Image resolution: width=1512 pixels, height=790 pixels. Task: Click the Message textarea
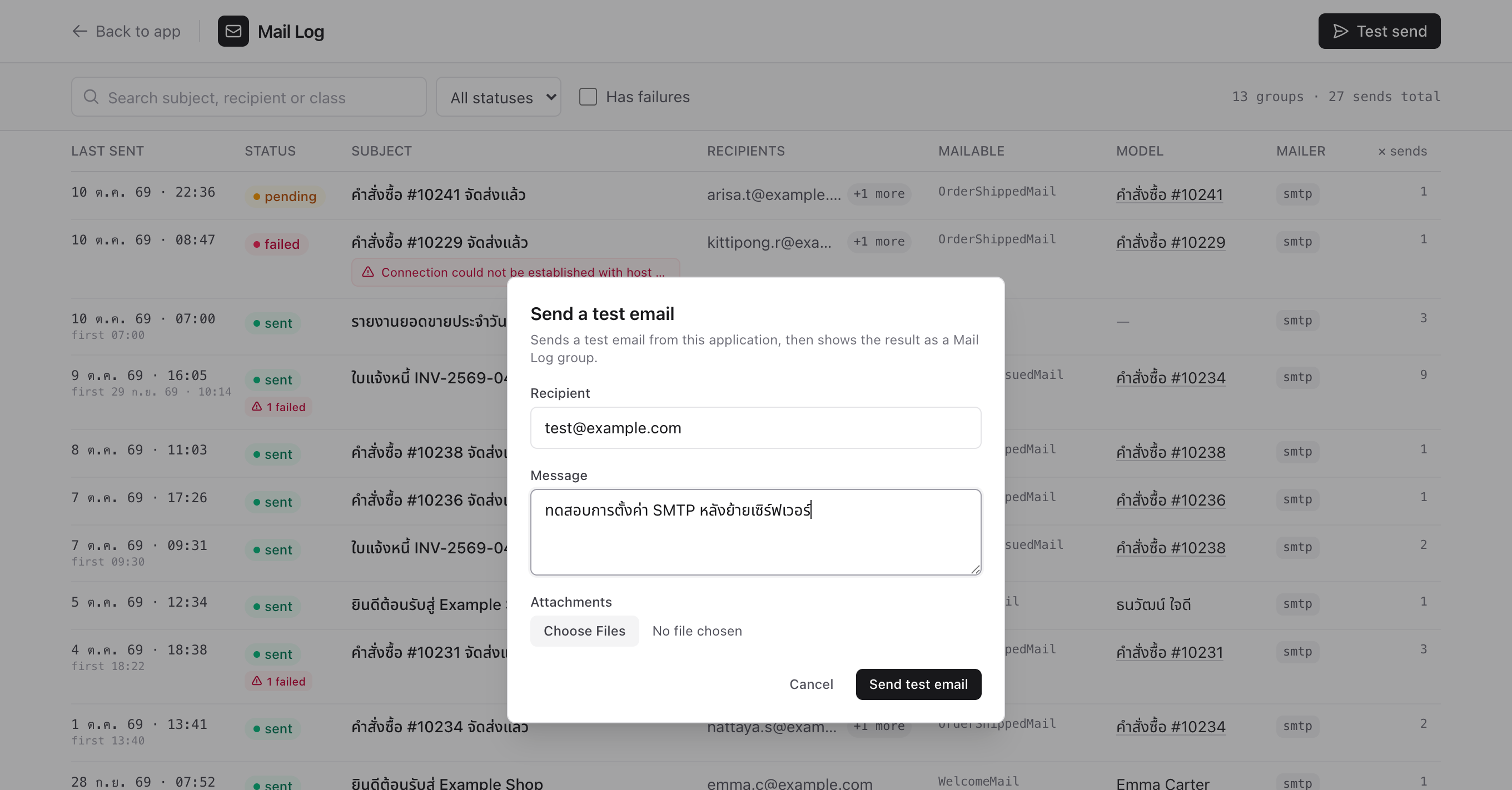[755, 532]
